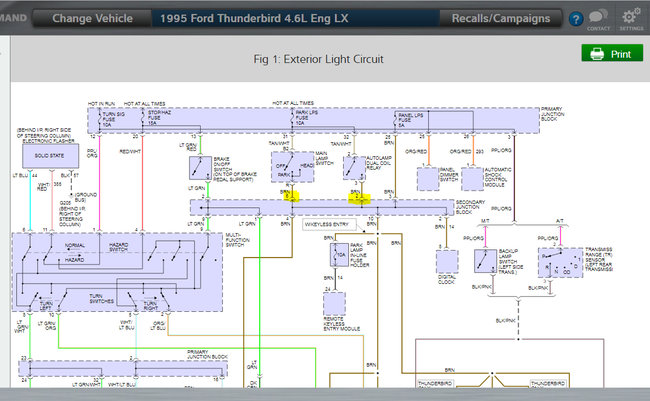
Task: Click the SECONDARY JUNCTION BLOCK label
Action: click(470, 207)
